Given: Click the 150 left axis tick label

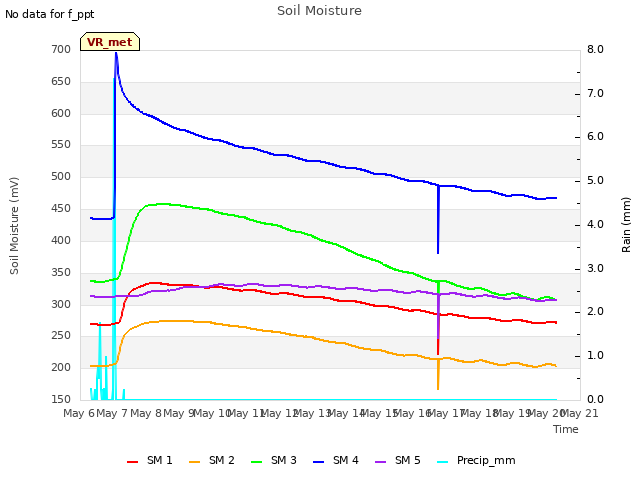Looking at the screenshot, I should click(61, 399).
